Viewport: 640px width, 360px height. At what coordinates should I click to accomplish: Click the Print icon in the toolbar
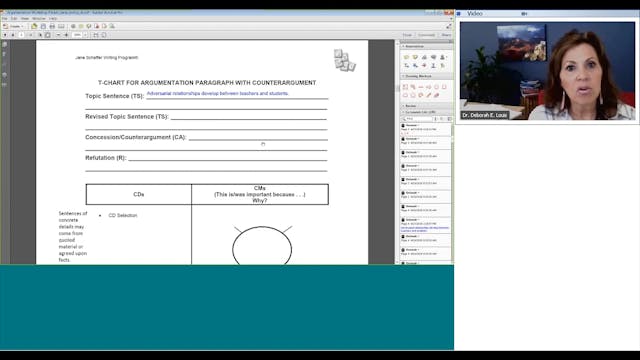click(52, 26)
